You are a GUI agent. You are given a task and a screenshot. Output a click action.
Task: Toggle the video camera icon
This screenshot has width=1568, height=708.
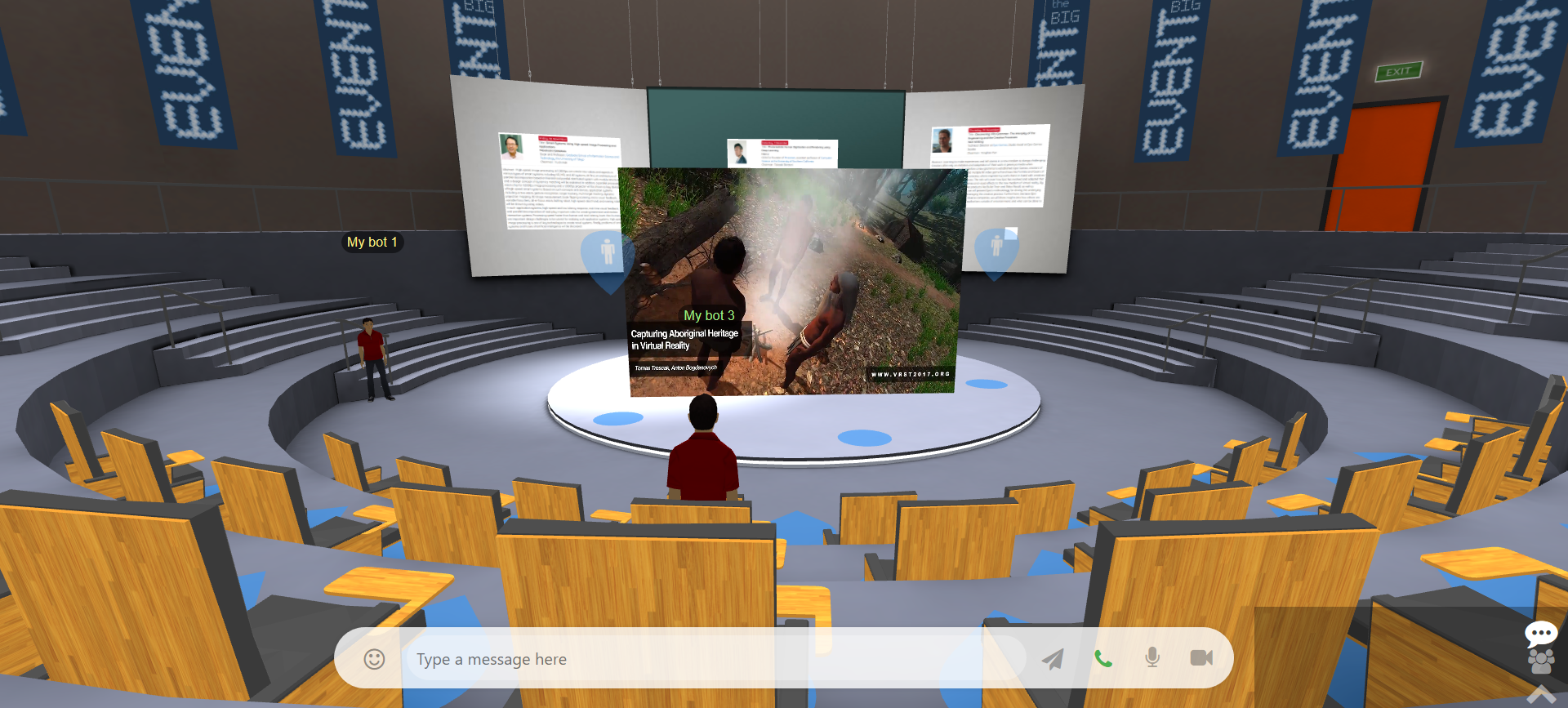pyautogui.click(x=1201, y=657)
